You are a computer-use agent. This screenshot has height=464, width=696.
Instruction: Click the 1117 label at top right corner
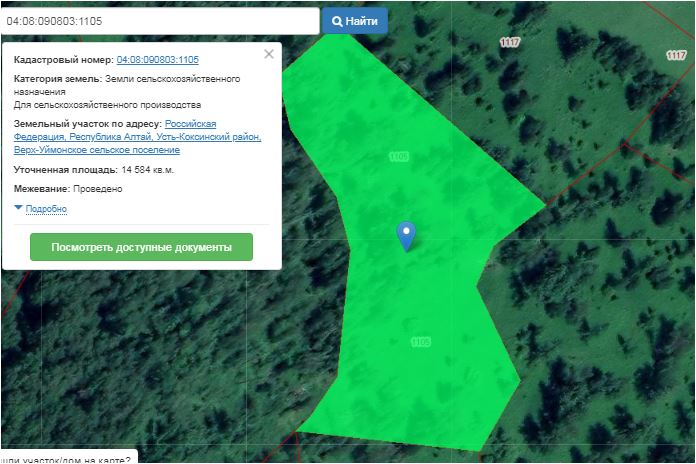[x=676, y=56]
